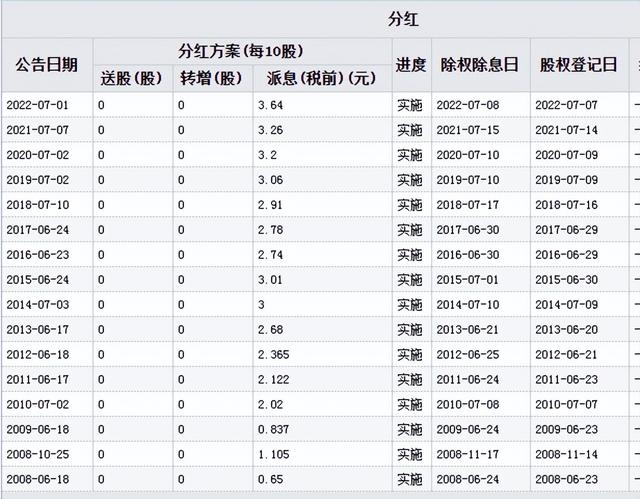Viewport: 640px width, 499px height.
Task: Click ex-dividend date 2015-07-01
Action: click(x=468, y=279)
